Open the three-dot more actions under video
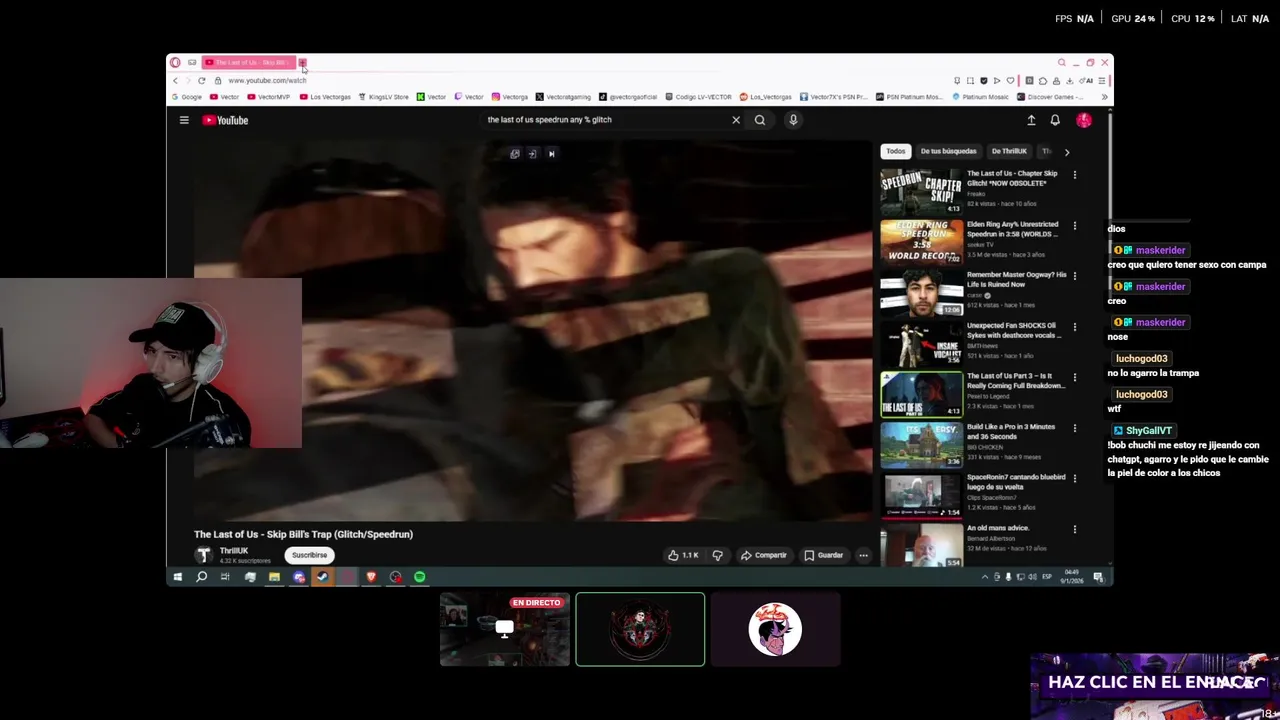 point(863,555)
